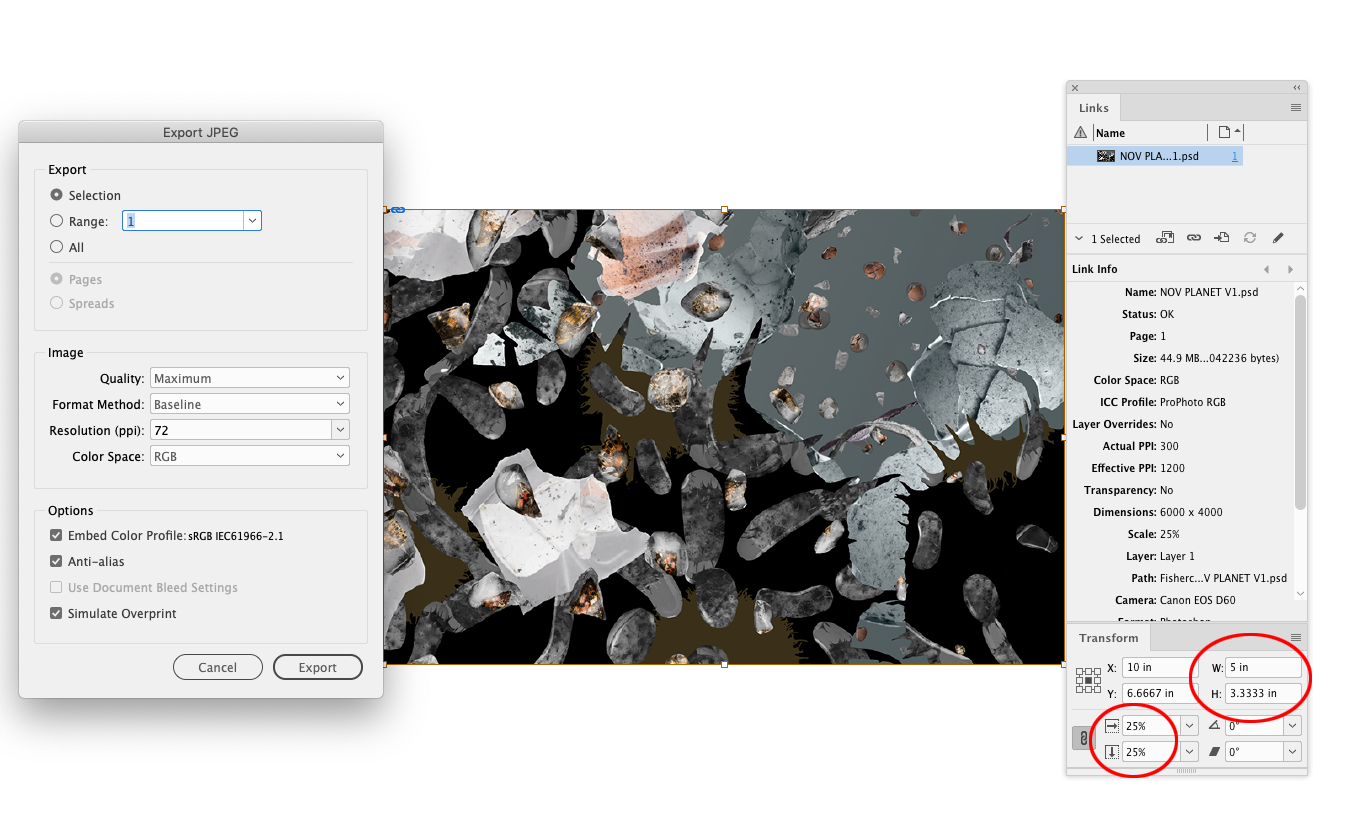
Task: Set center reference point in the proxy locator
Action: tap(1089, 680)
